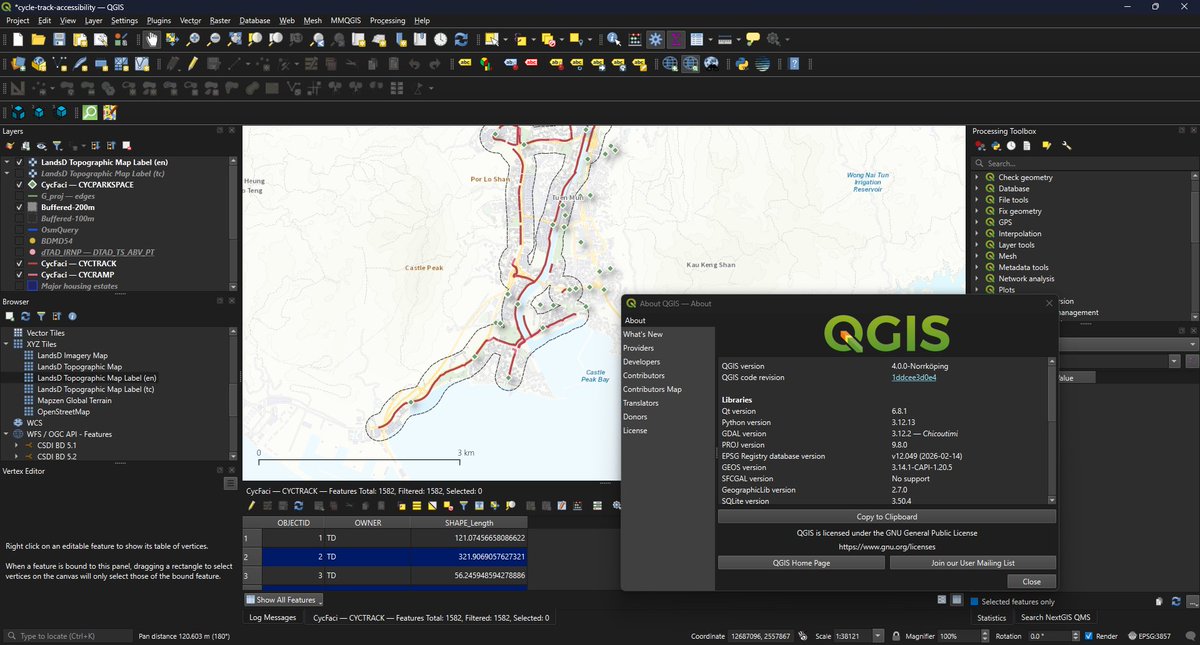Open the MMQGIS menu
The width and height of the screenshot is (1200, 645).
pyautogui.click(x=346, y=20)
